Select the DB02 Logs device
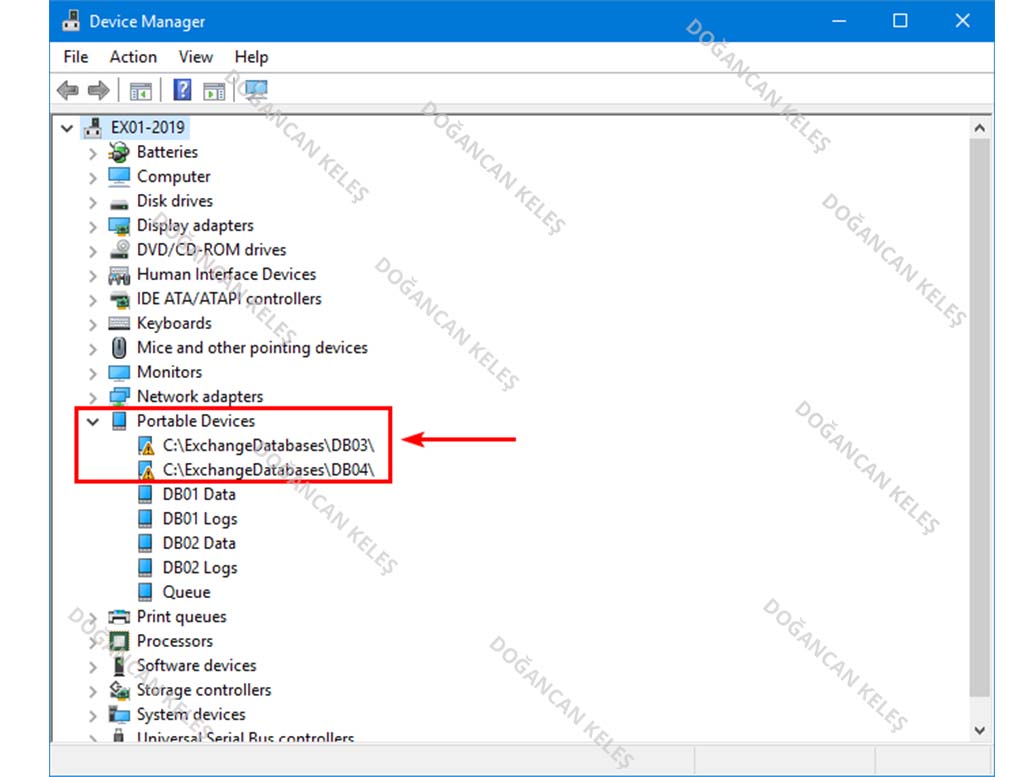 tap(200, 568)
